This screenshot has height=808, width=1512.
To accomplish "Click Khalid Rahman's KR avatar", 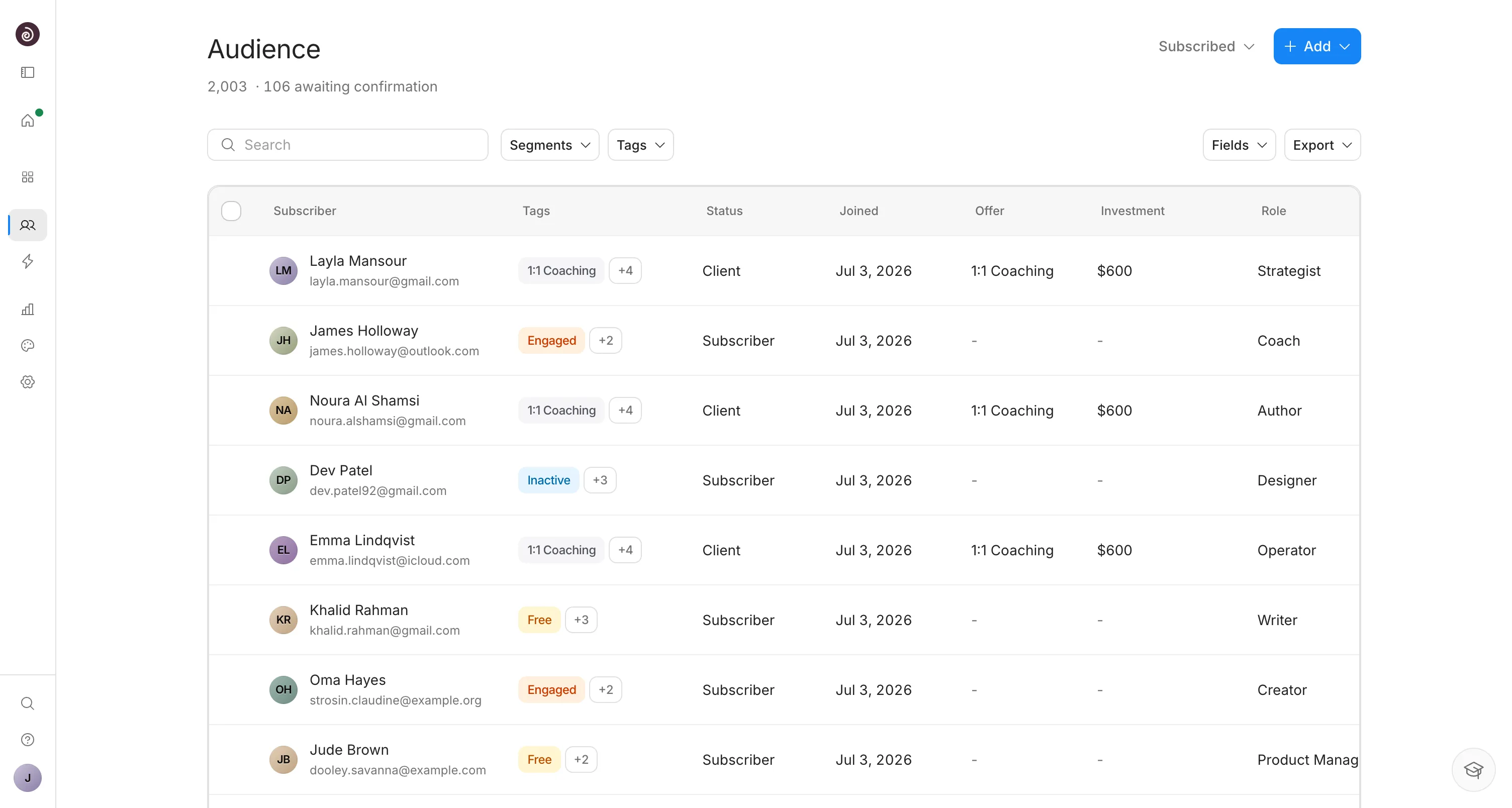I will (283, 620).
